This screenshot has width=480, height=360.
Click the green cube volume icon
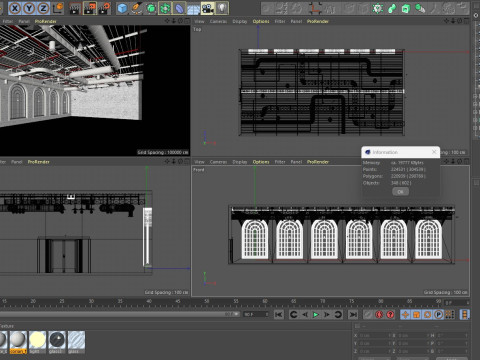(x=406, y=8)
